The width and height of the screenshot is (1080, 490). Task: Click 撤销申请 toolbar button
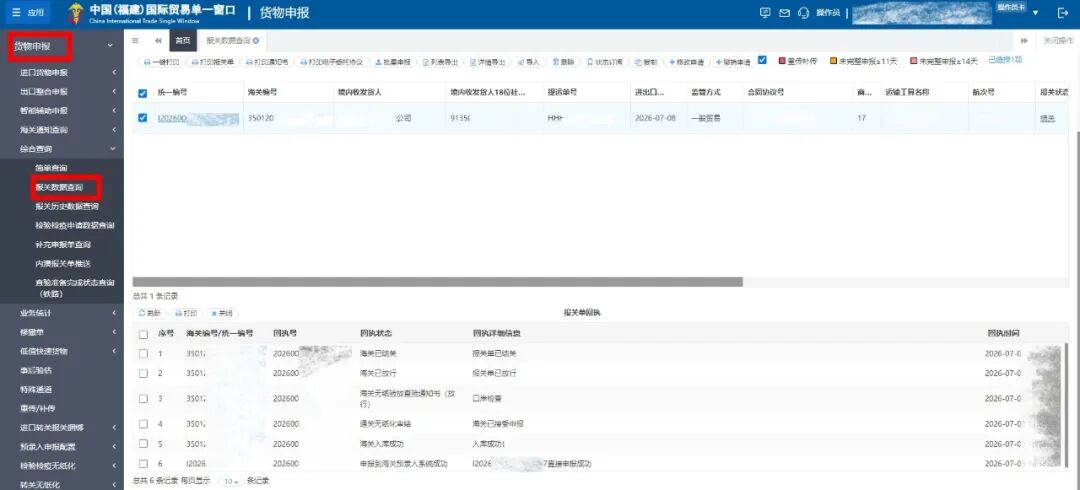[733, 62]
